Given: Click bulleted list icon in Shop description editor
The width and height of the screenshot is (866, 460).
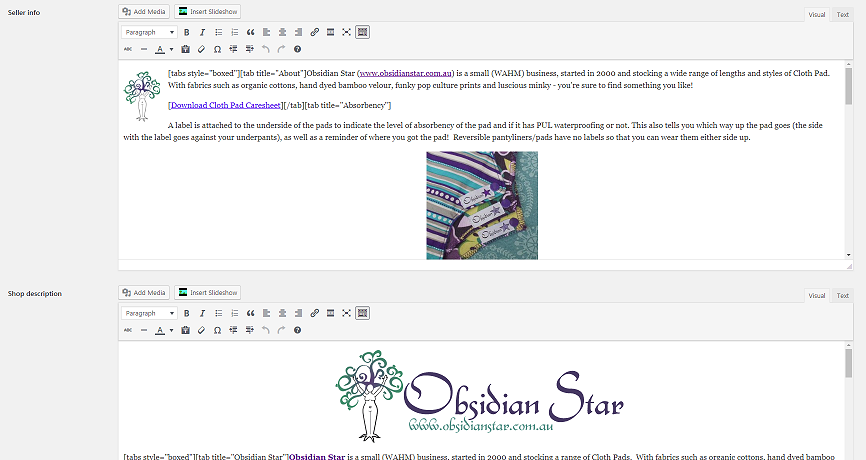Looking at the screenshot, I should tap(219, 313).
